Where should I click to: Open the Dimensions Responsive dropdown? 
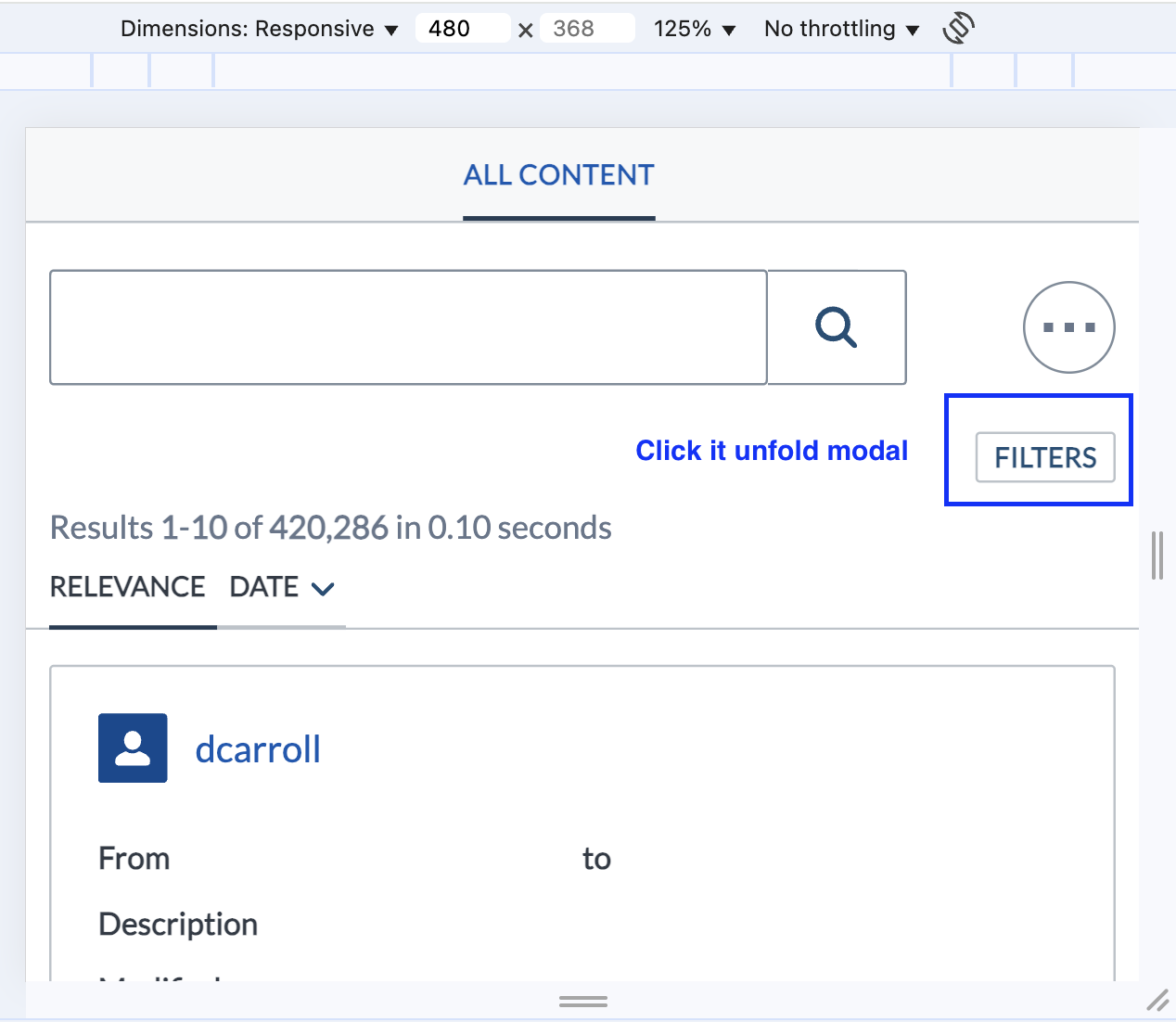point(259,29)
